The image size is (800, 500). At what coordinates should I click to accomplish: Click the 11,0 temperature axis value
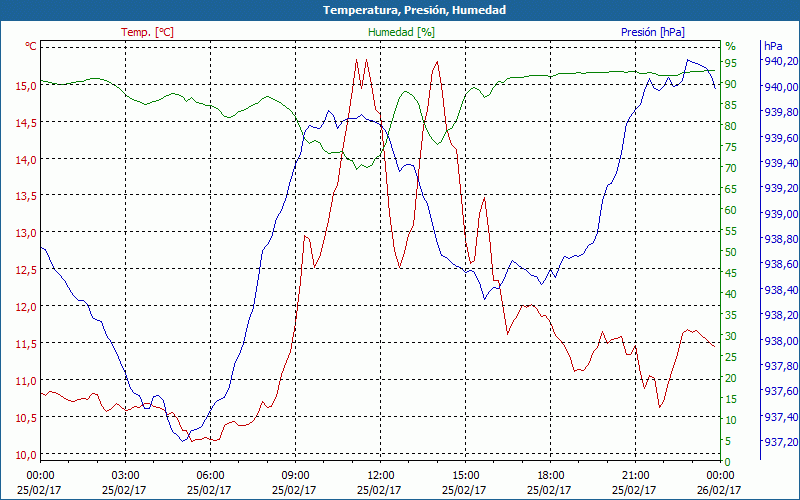click(26, 381)
